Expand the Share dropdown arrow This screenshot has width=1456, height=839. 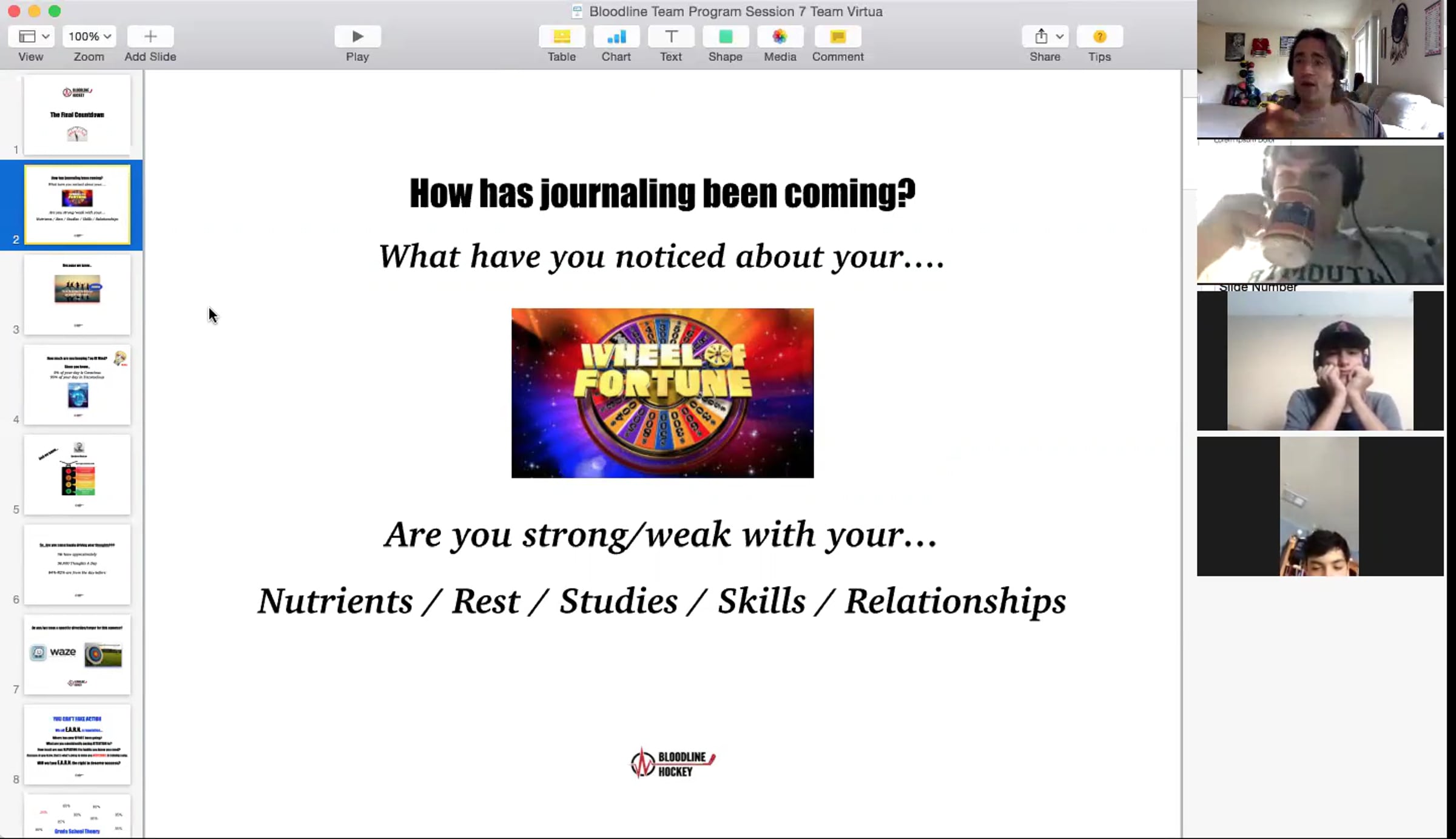coord(1059,36)
